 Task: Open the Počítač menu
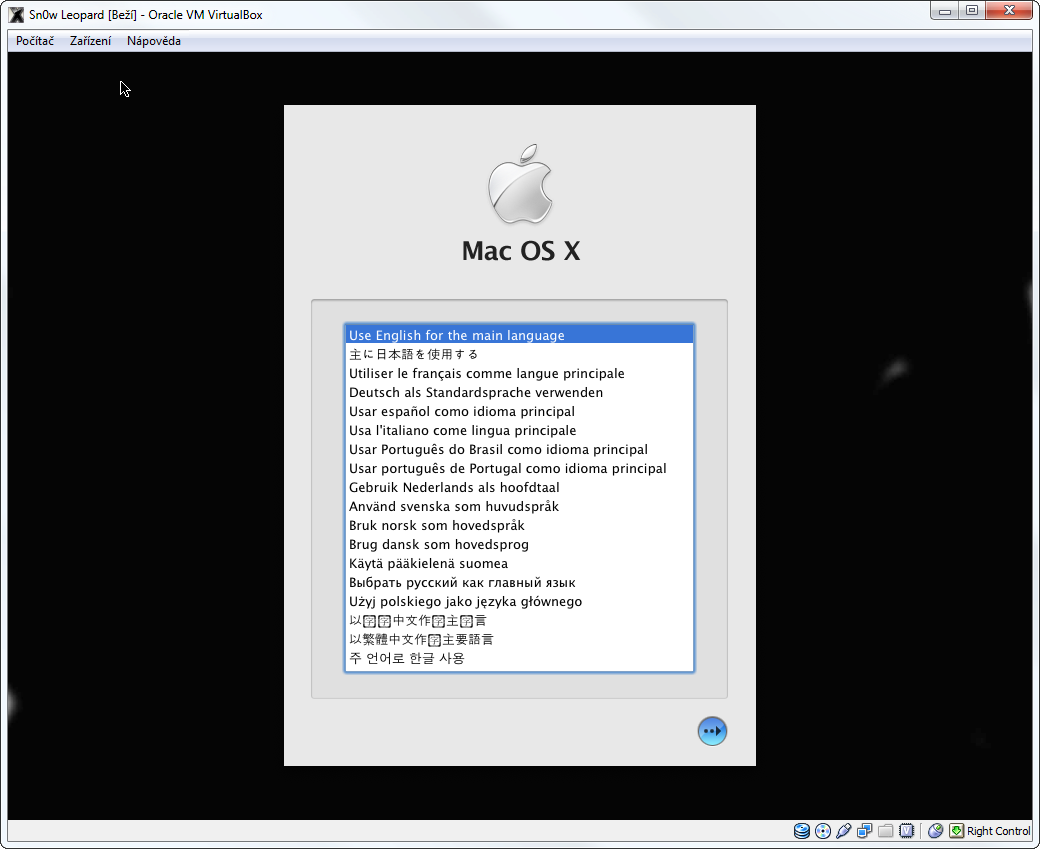pos(34,41)
